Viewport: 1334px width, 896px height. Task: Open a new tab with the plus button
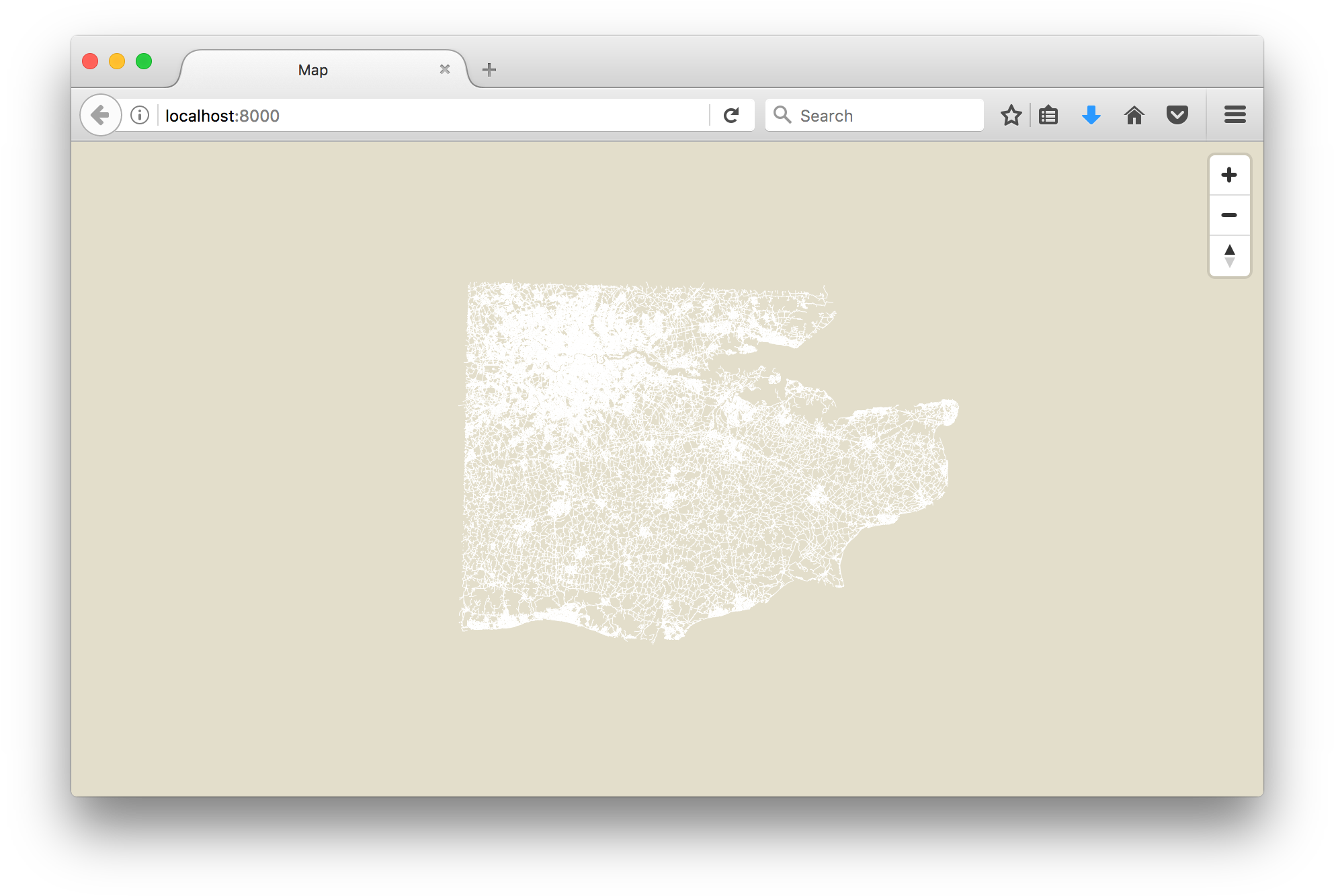(x=489, y=69)
